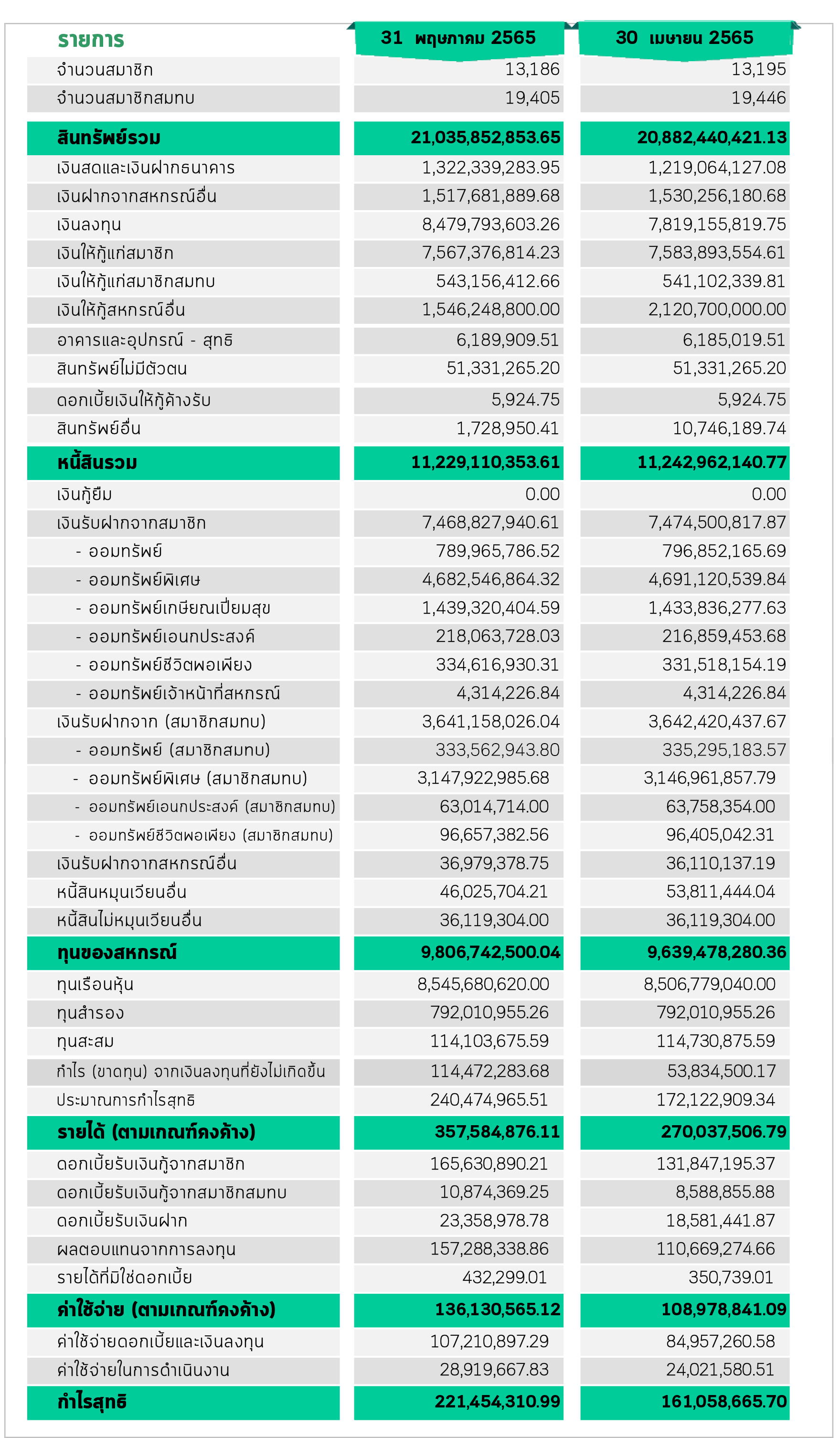840x1438 pixels.
Task: Click the ค่าใช้จ่ายในการดำเนินงาน April value
Action: pyautogui.click(x=721, y=1370)
